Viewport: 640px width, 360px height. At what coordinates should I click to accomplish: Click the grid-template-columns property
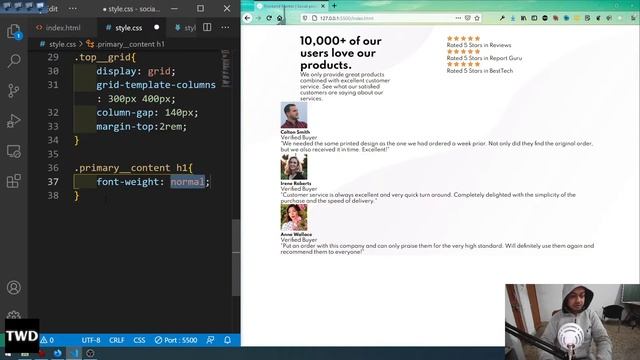[156, 85]
